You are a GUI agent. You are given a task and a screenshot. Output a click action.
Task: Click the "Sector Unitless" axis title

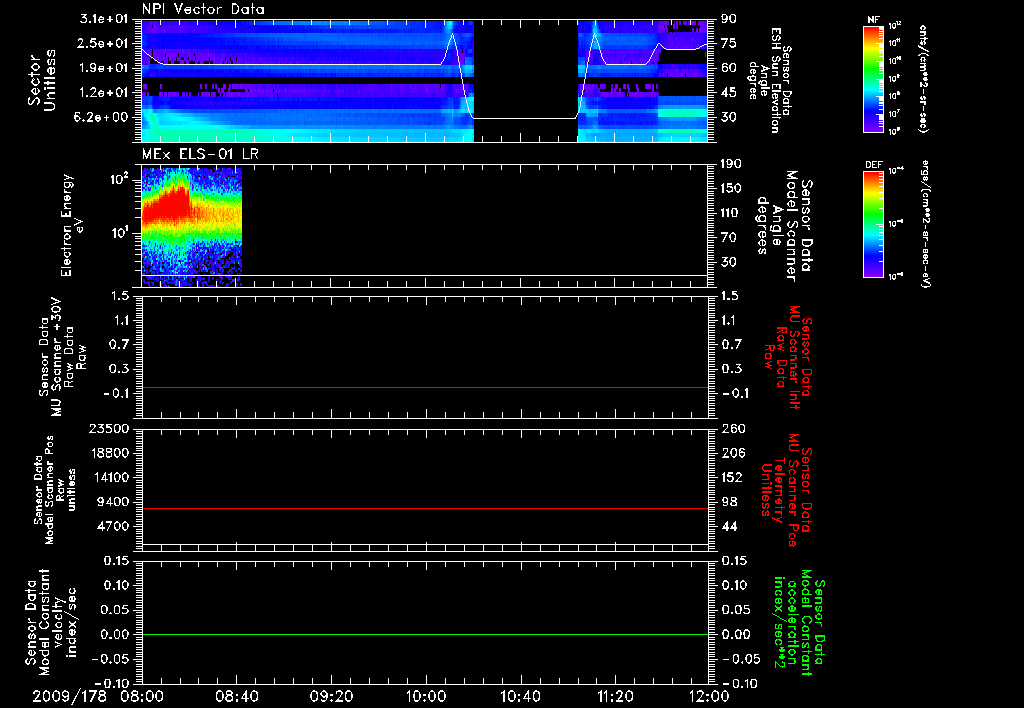click(42, 80)
